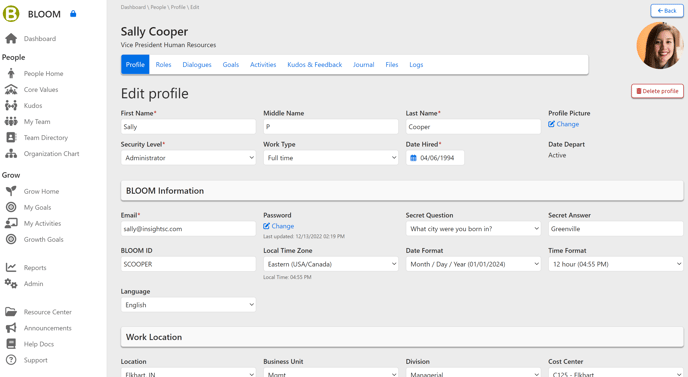The image size is (688, 377).
Task: Click People breadcrumb link
Action: click(158, 7)
